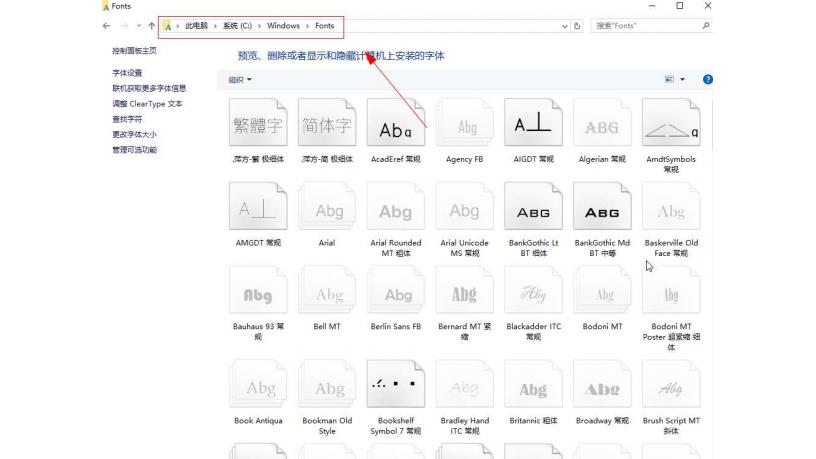
Task: Select the Bookshelf Symbol 7 常规 font
Action: pos(396,384)
